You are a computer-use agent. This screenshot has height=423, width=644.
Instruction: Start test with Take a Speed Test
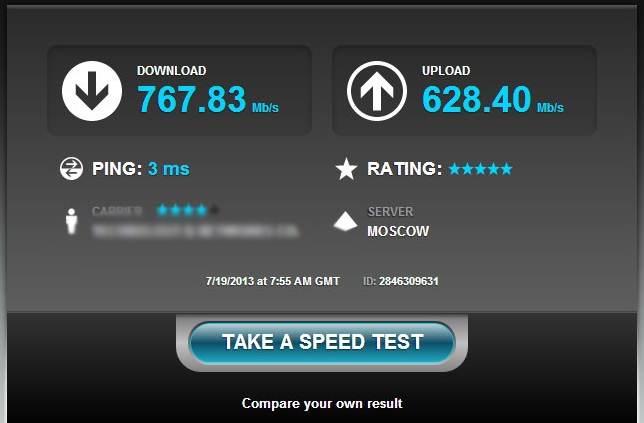[322, 342]
